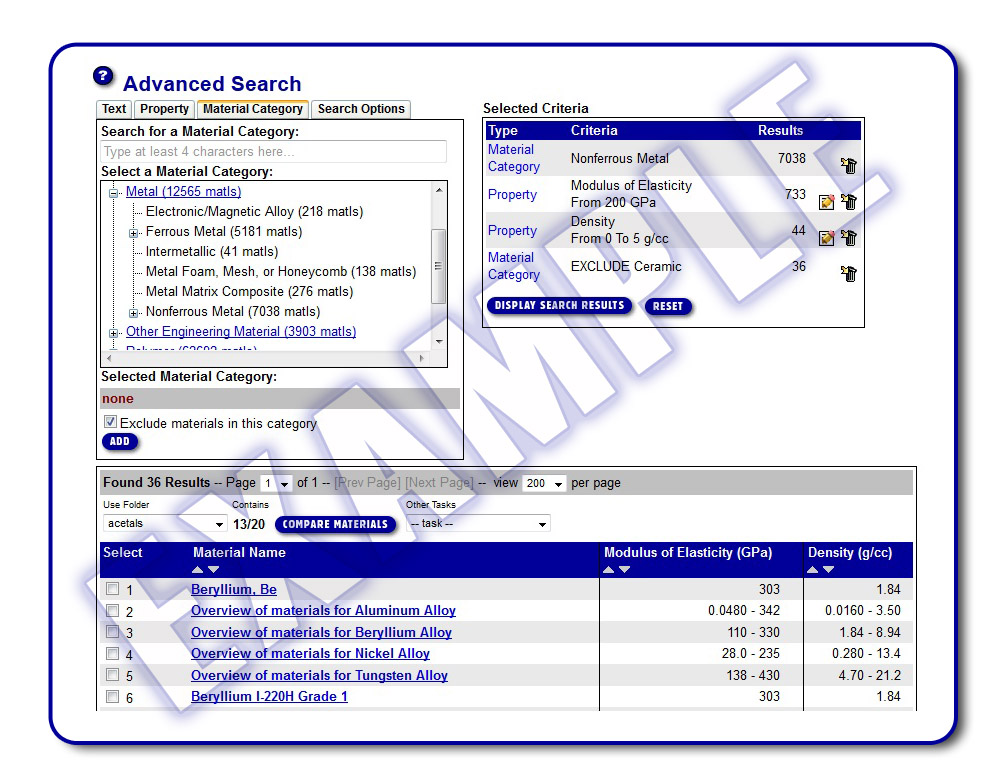Select Metal Matrix Composite (276 matls)
Image resolution: width=1008 pixels, height=768 pixels.
[x=249, y=292]
